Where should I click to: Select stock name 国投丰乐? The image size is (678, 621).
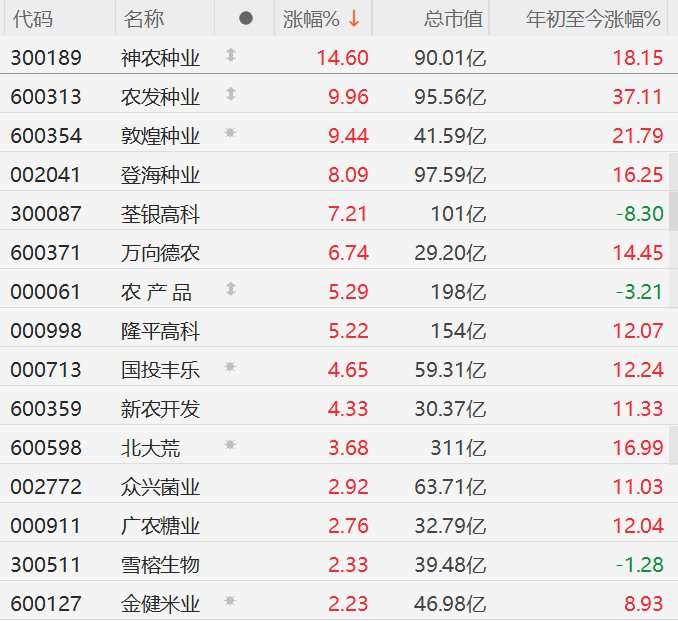[160, 371]
